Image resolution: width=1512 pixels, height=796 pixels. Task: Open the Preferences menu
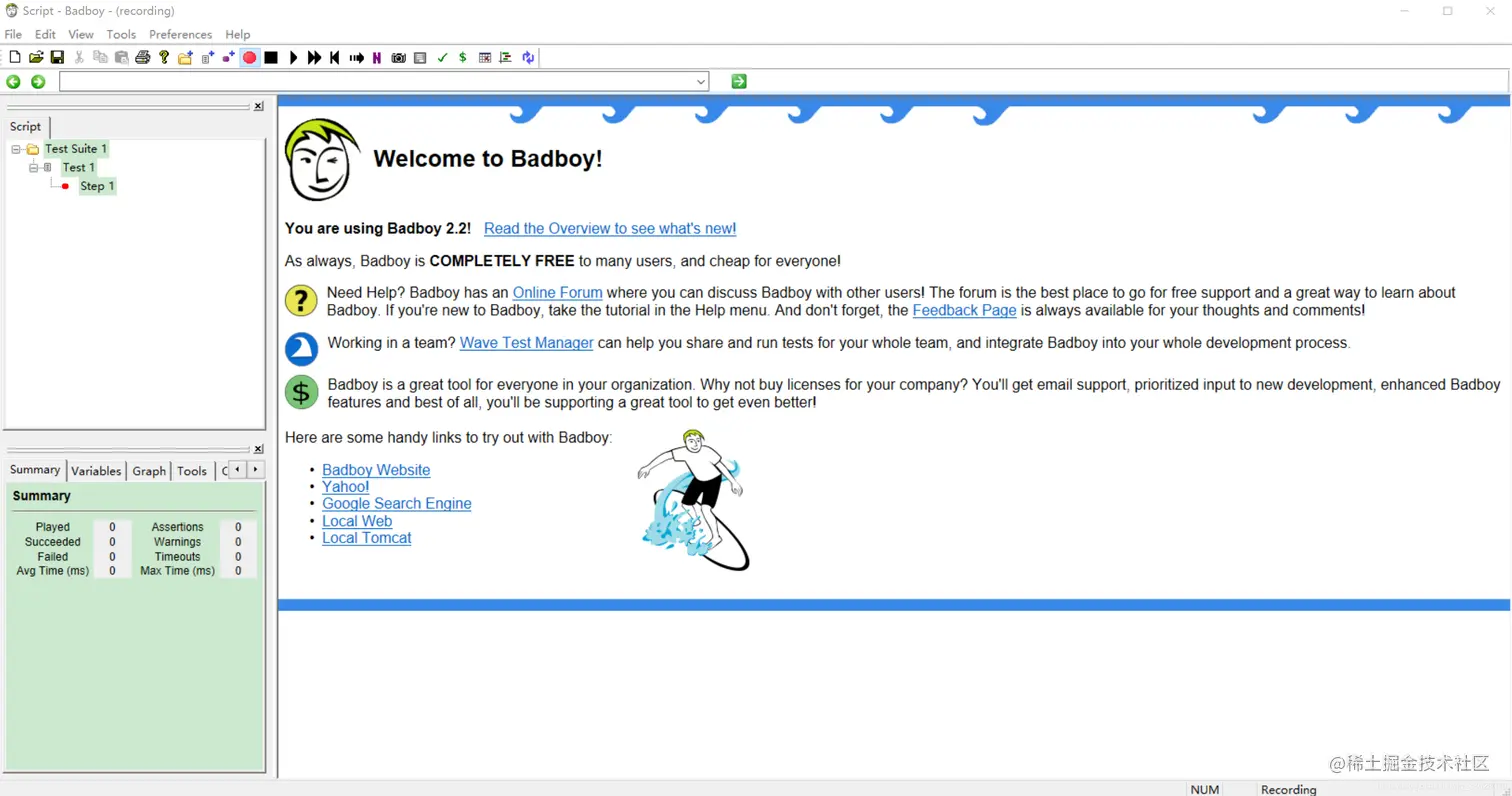[x=181, y=34]
